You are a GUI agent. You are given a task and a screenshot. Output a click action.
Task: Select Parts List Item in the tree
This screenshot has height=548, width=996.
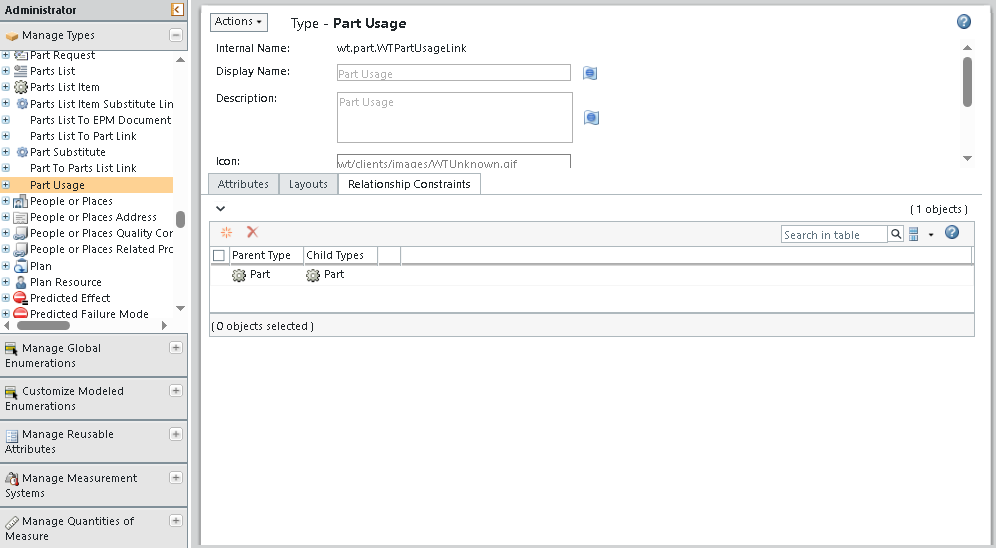coord(64,87)
